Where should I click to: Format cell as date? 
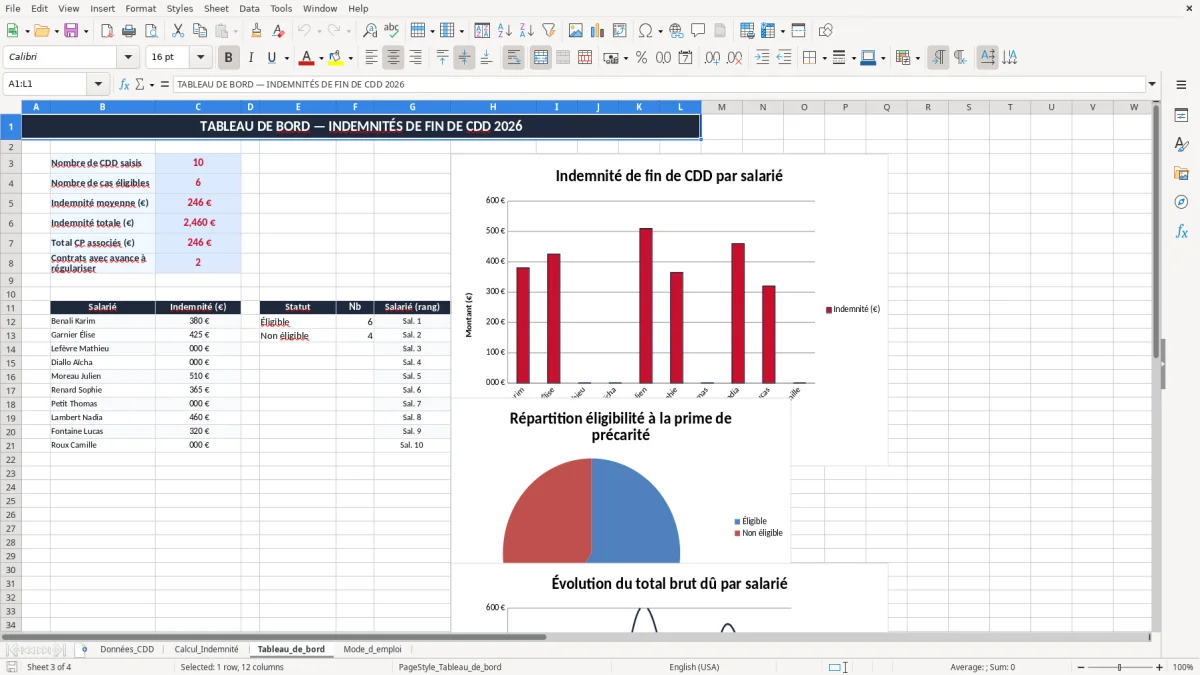685,58
